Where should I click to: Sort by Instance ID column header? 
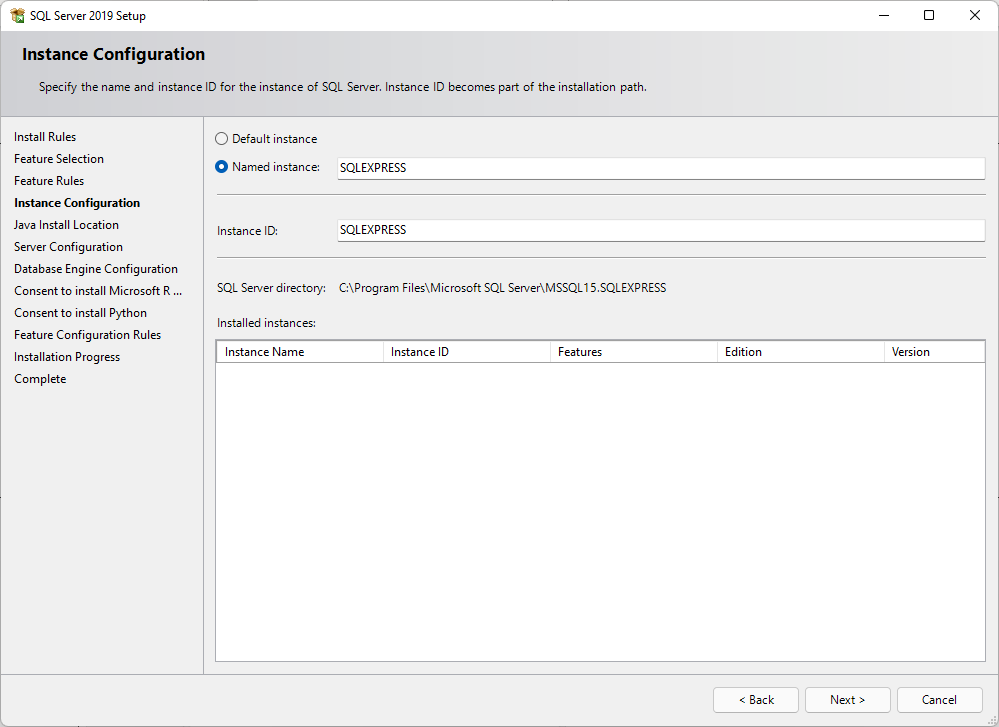coord(466,352)
